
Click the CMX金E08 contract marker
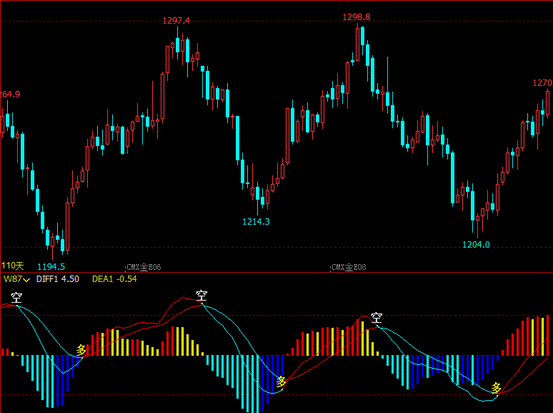[x=348, y=267]
